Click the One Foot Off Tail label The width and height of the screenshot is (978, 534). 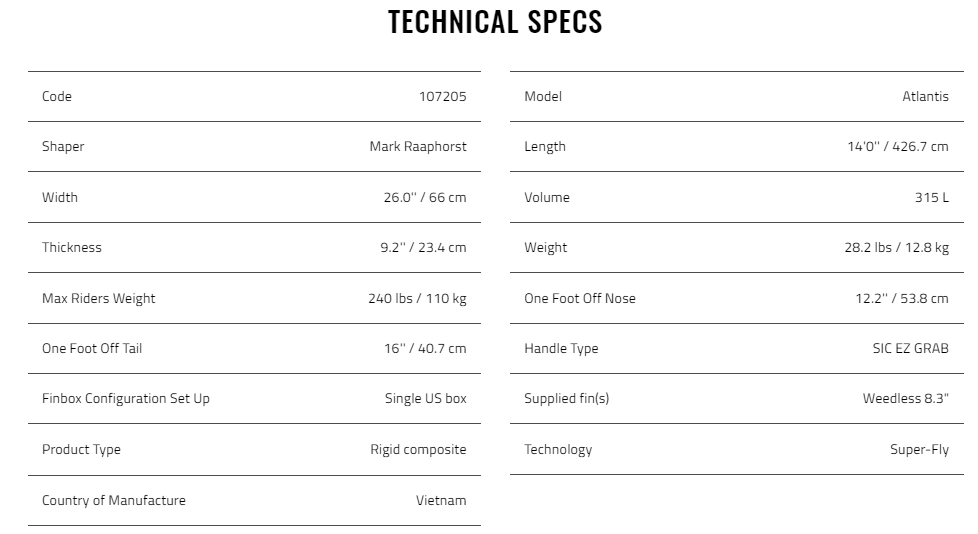[92, 349]
